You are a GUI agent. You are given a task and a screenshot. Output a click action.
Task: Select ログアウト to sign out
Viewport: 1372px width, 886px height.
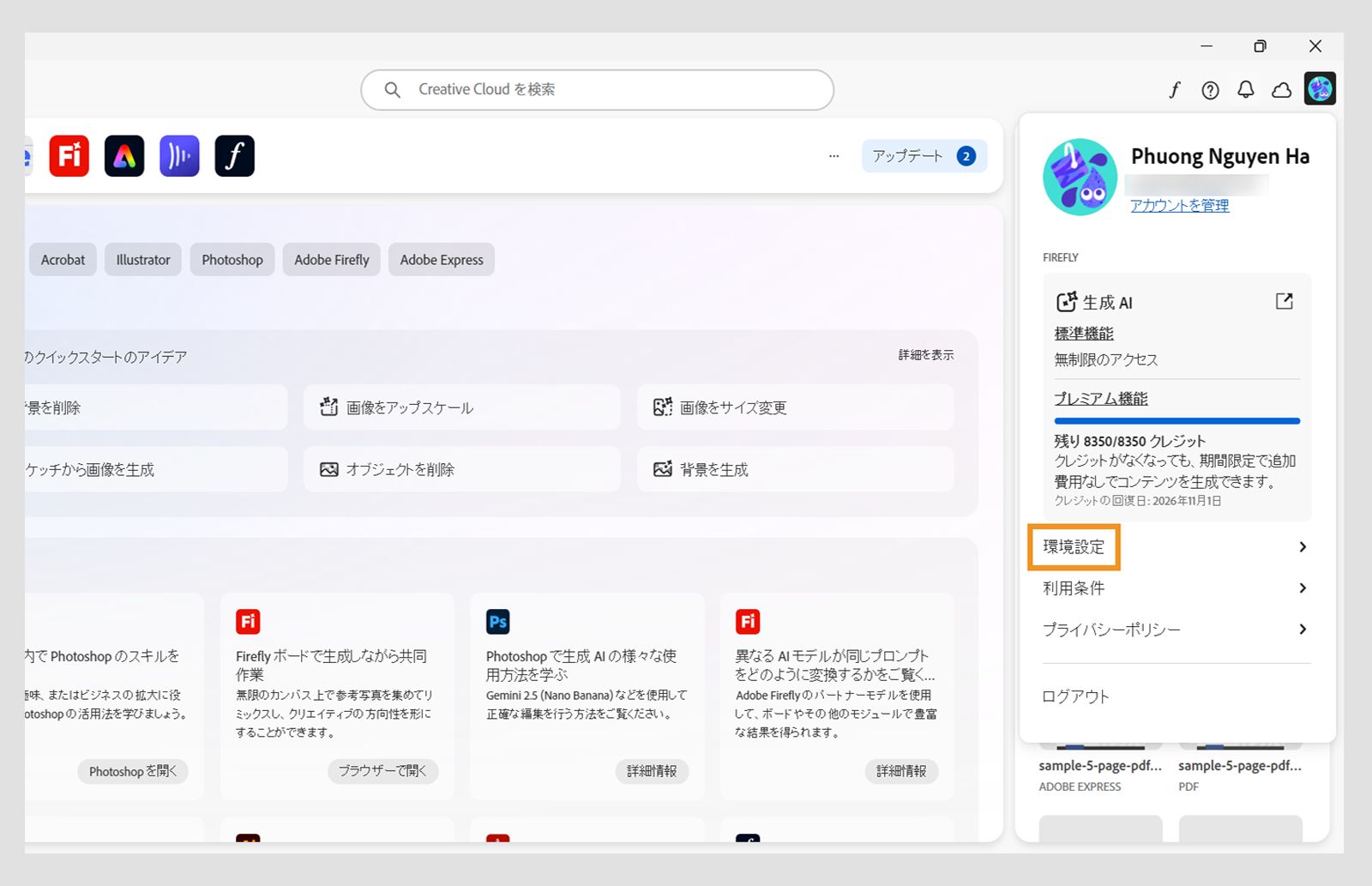[1075, 696]
